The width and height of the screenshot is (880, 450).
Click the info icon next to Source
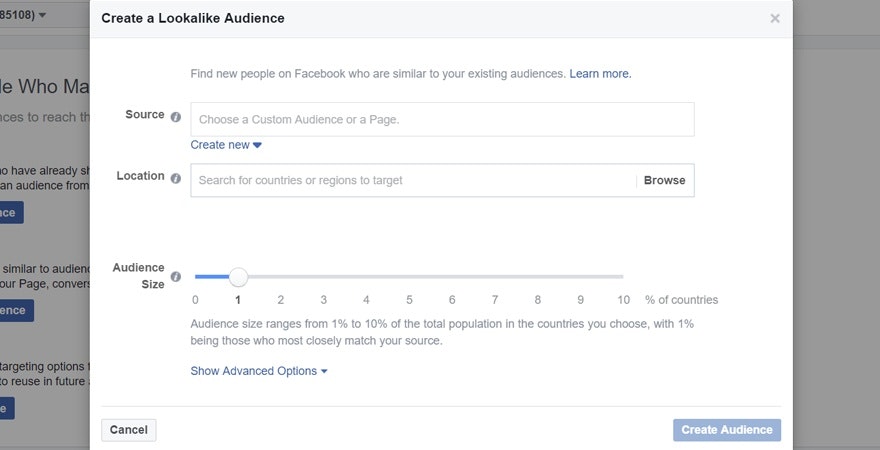[176, 117]
